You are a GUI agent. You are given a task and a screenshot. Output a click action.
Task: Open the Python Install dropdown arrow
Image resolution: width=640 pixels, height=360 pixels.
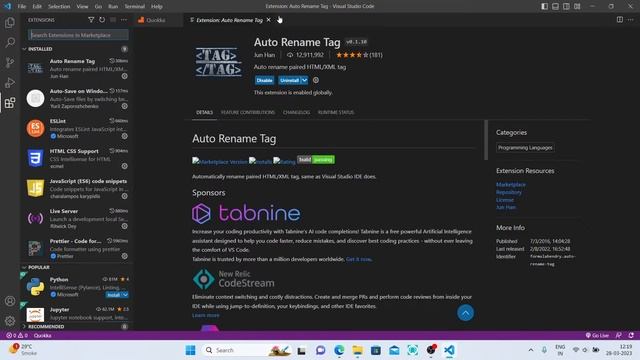point(125,295)
